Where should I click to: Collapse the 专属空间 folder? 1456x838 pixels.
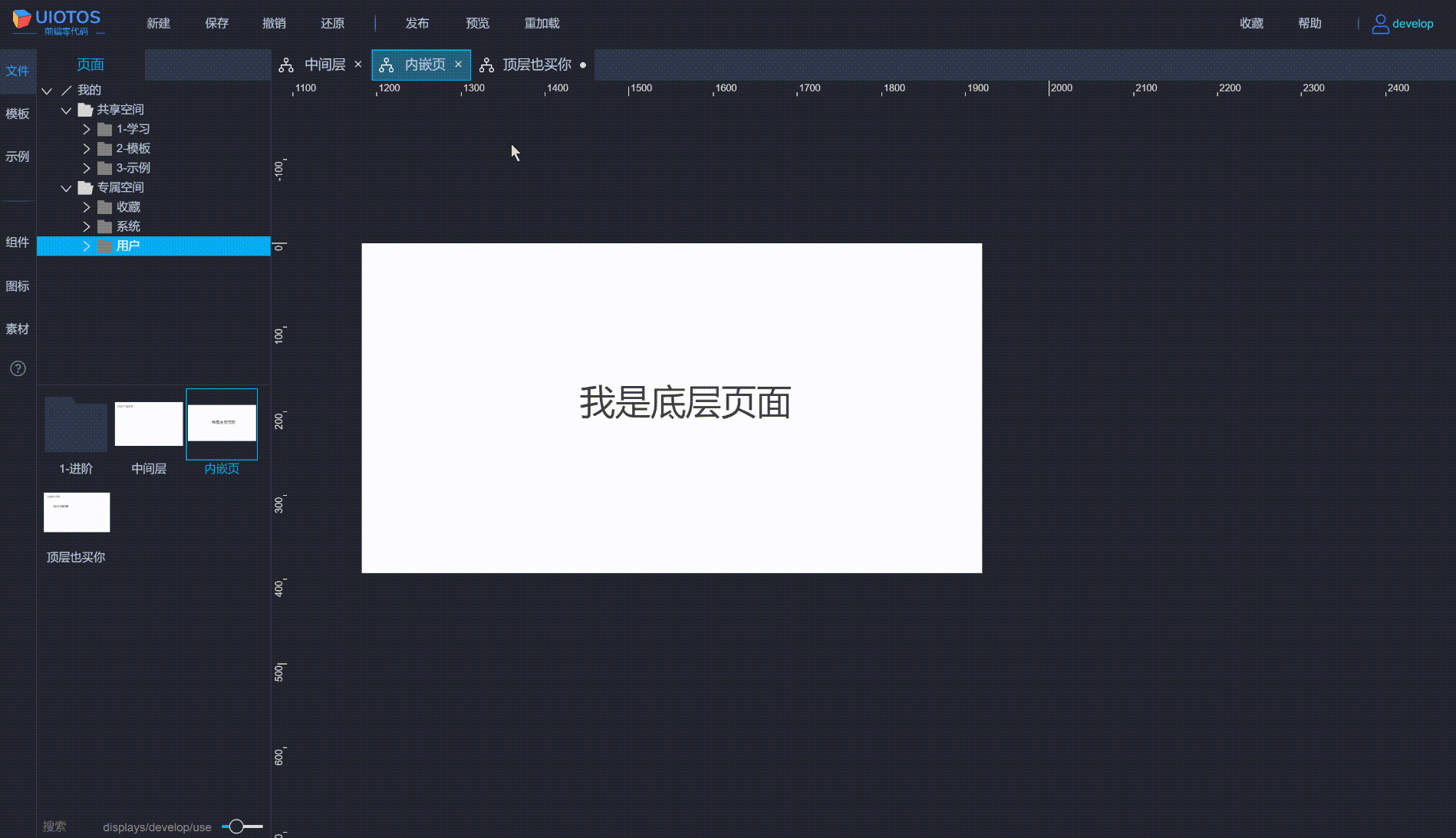pos(66,187)
